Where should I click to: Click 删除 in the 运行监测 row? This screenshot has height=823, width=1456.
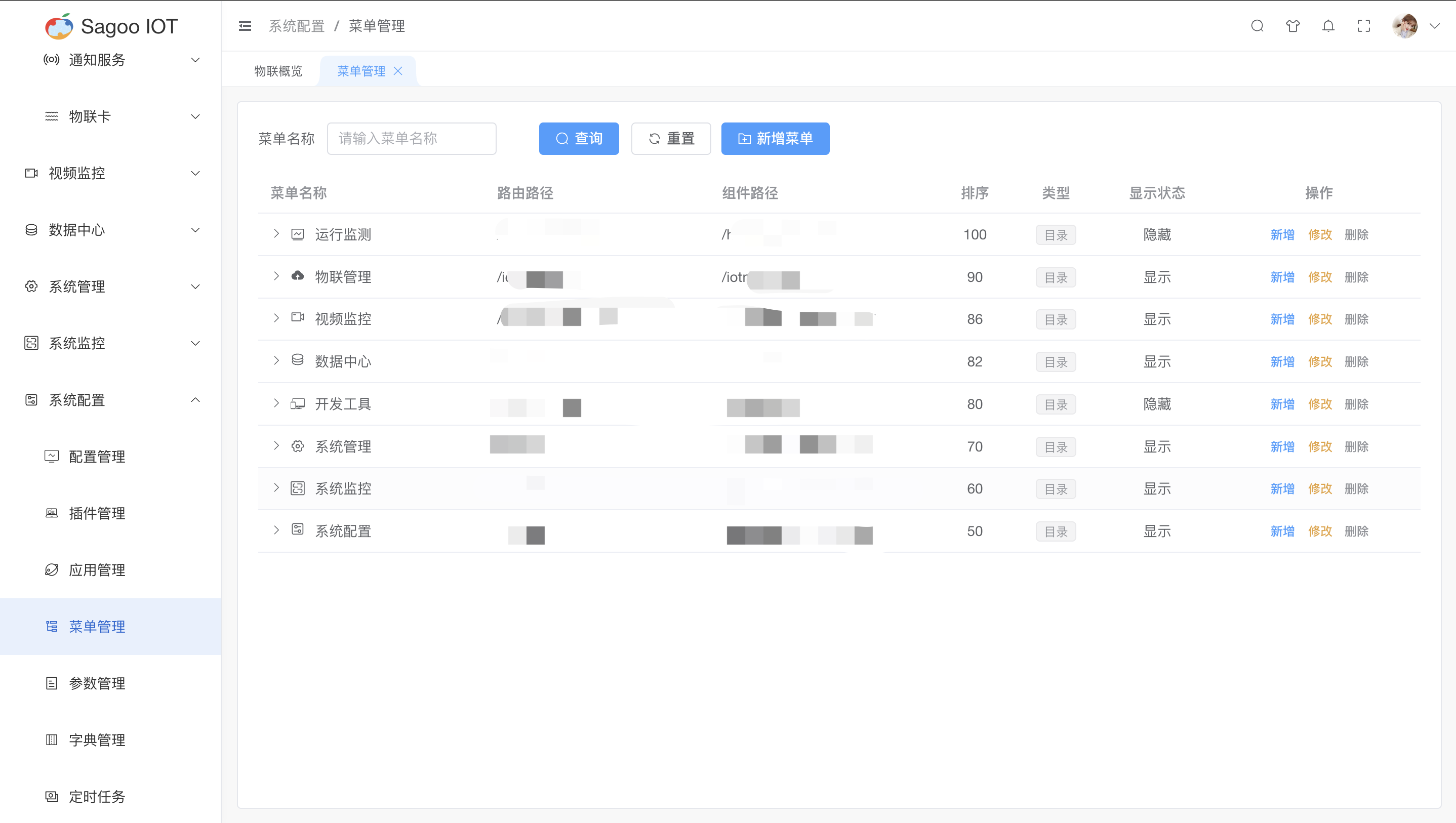1357,234
